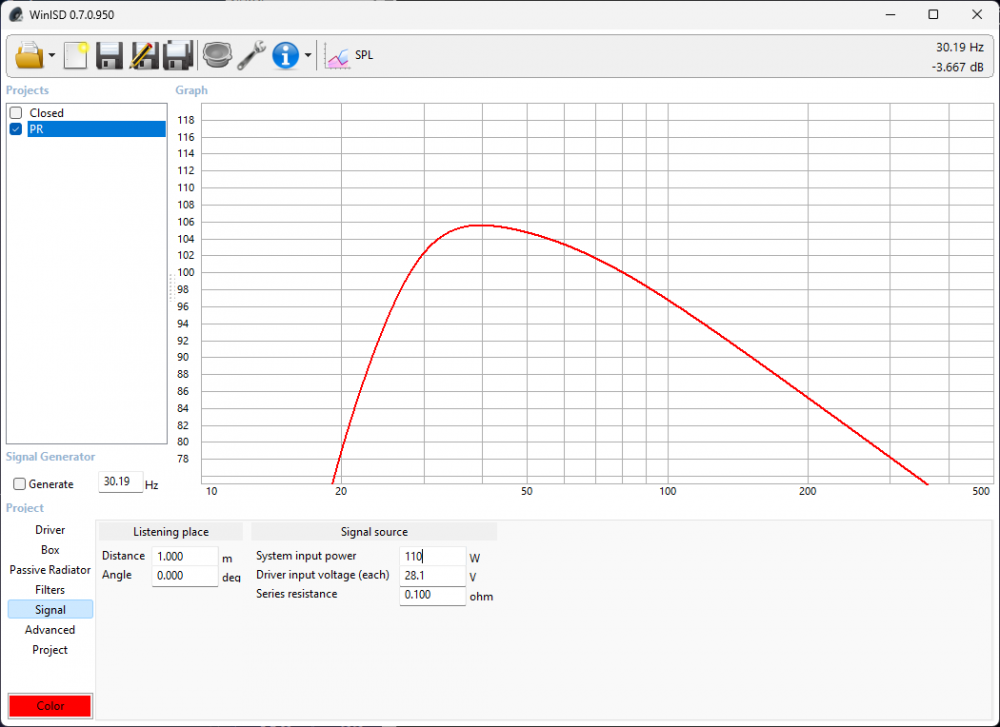
Task: Expand the dropdown arrow beside the open folder icon
Action: (x=51, y=56)
